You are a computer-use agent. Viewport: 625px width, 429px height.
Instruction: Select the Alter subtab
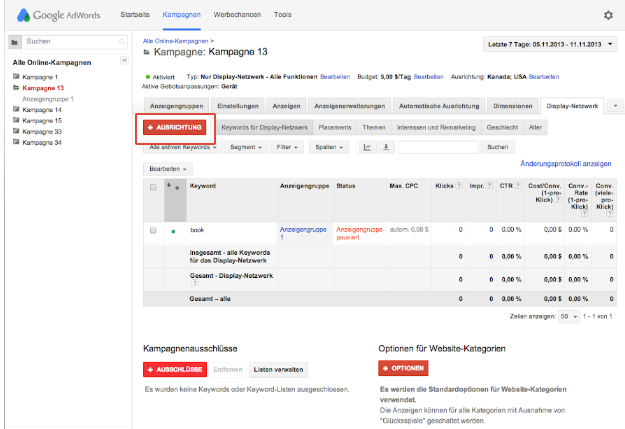pyautogui.click(x=535, y=128)
